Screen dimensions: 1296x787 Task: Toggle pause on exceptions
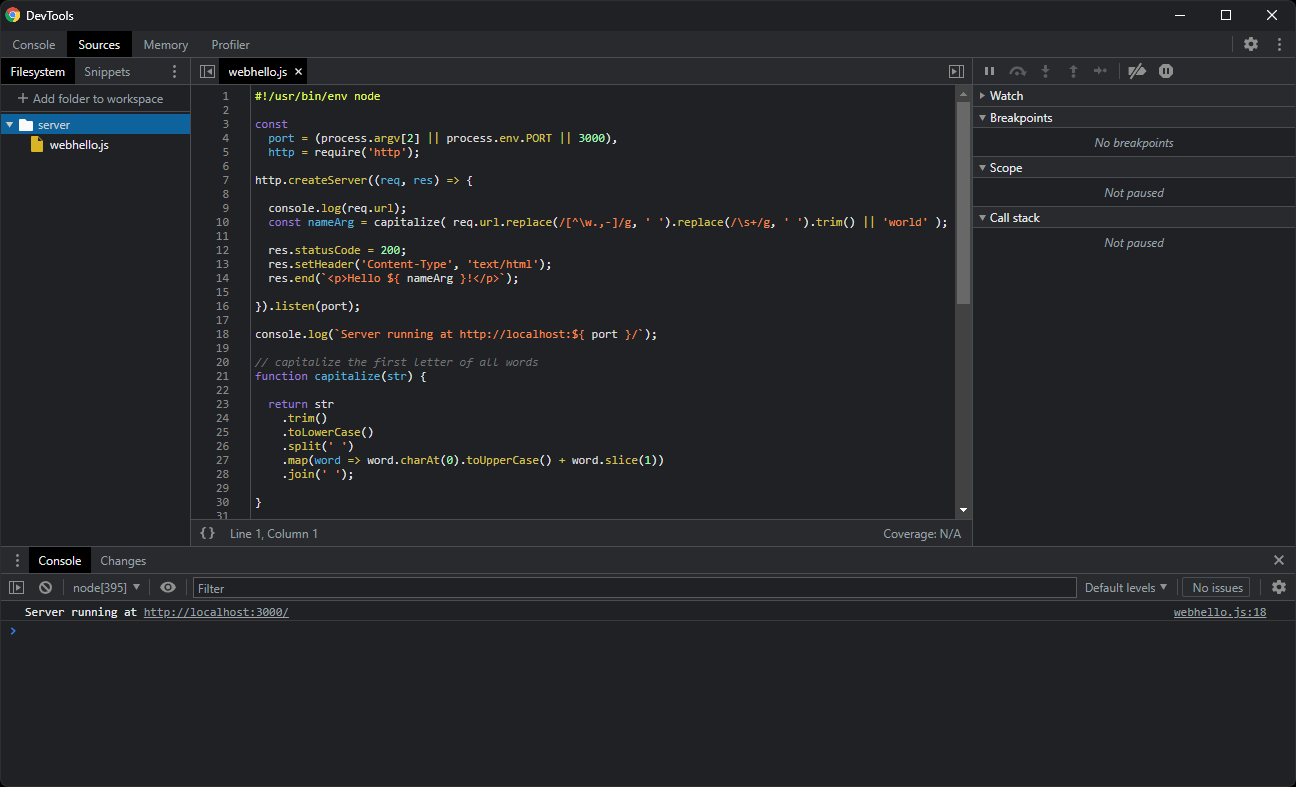tap(1165, 71)
